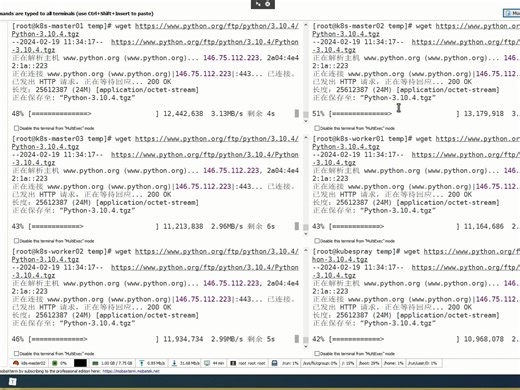Click '10,968,078' bytes value in kubespray terminal
520x390 pixels.
coord(484,339)
